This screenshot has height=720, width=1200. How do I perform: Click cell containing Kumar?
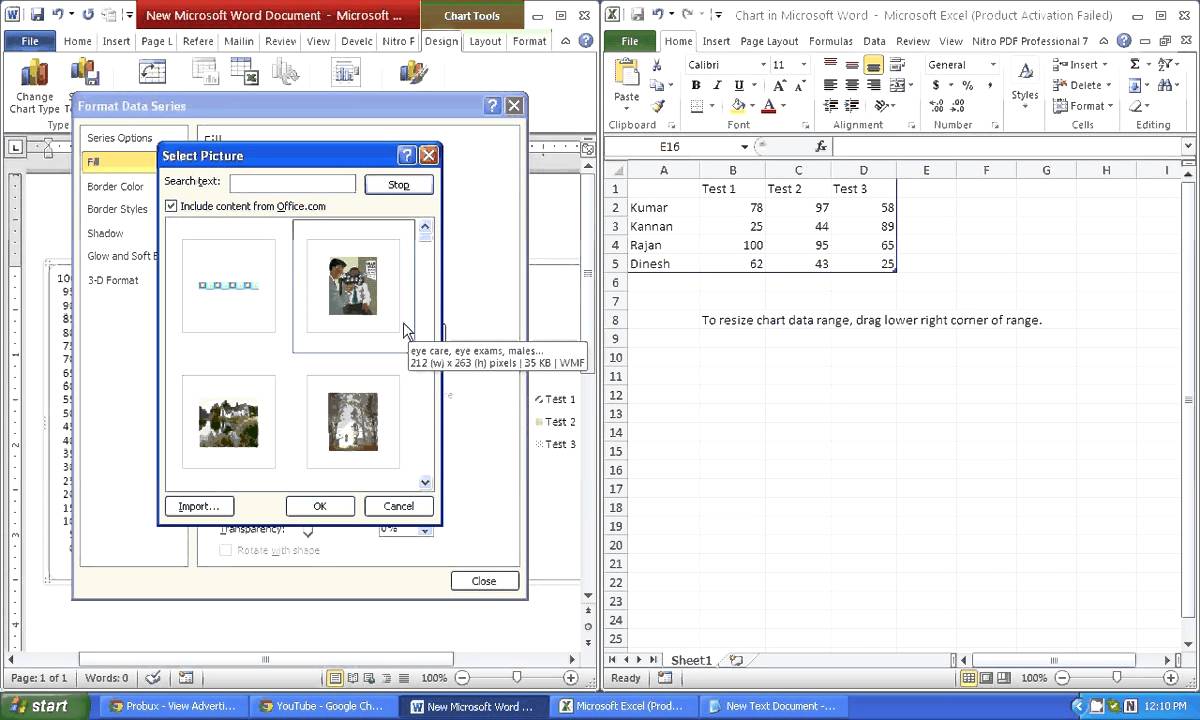tap(663, 207)
